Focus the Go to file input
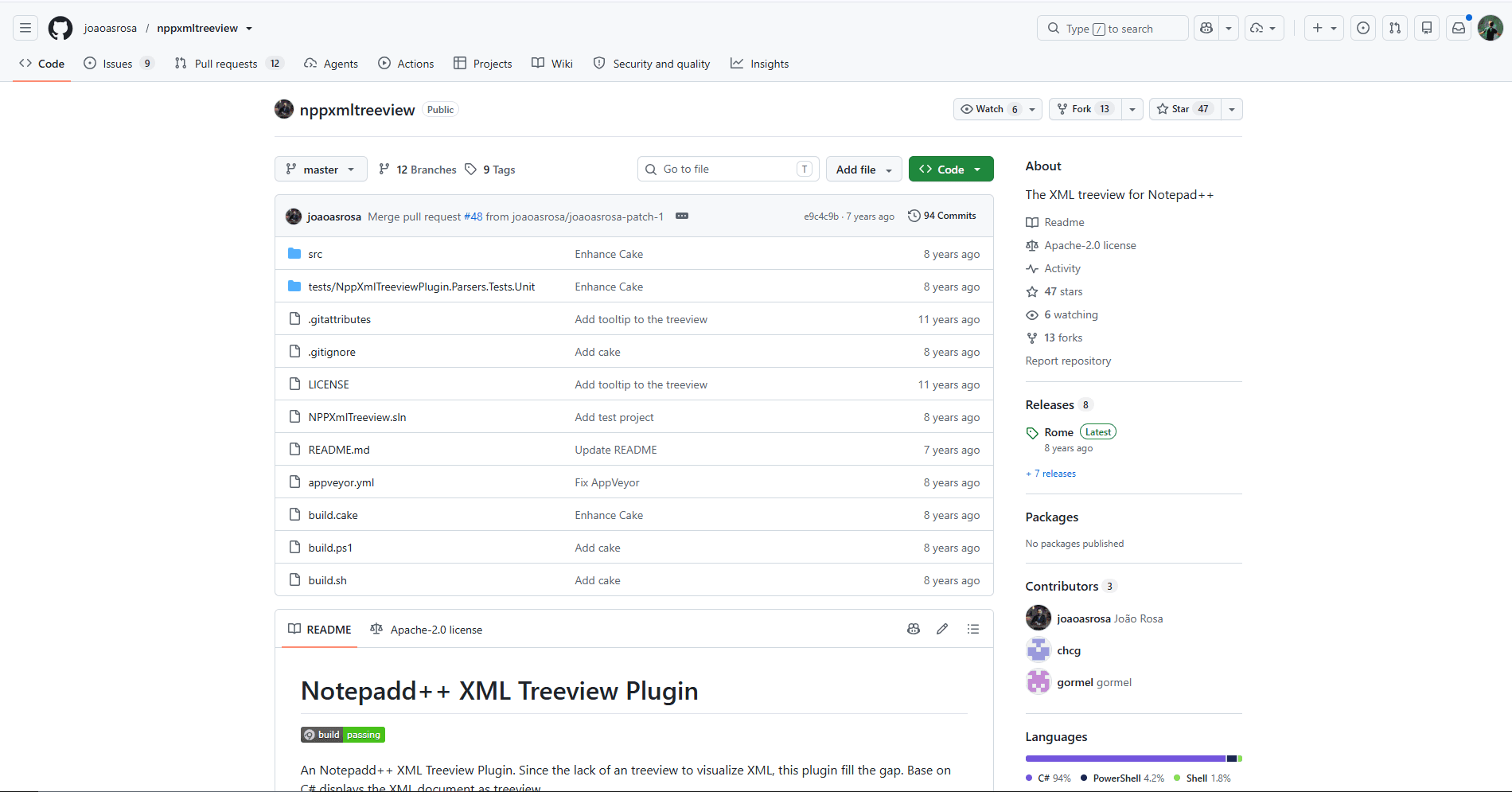The image size is (1512, 792). click(x=728, y=169)
